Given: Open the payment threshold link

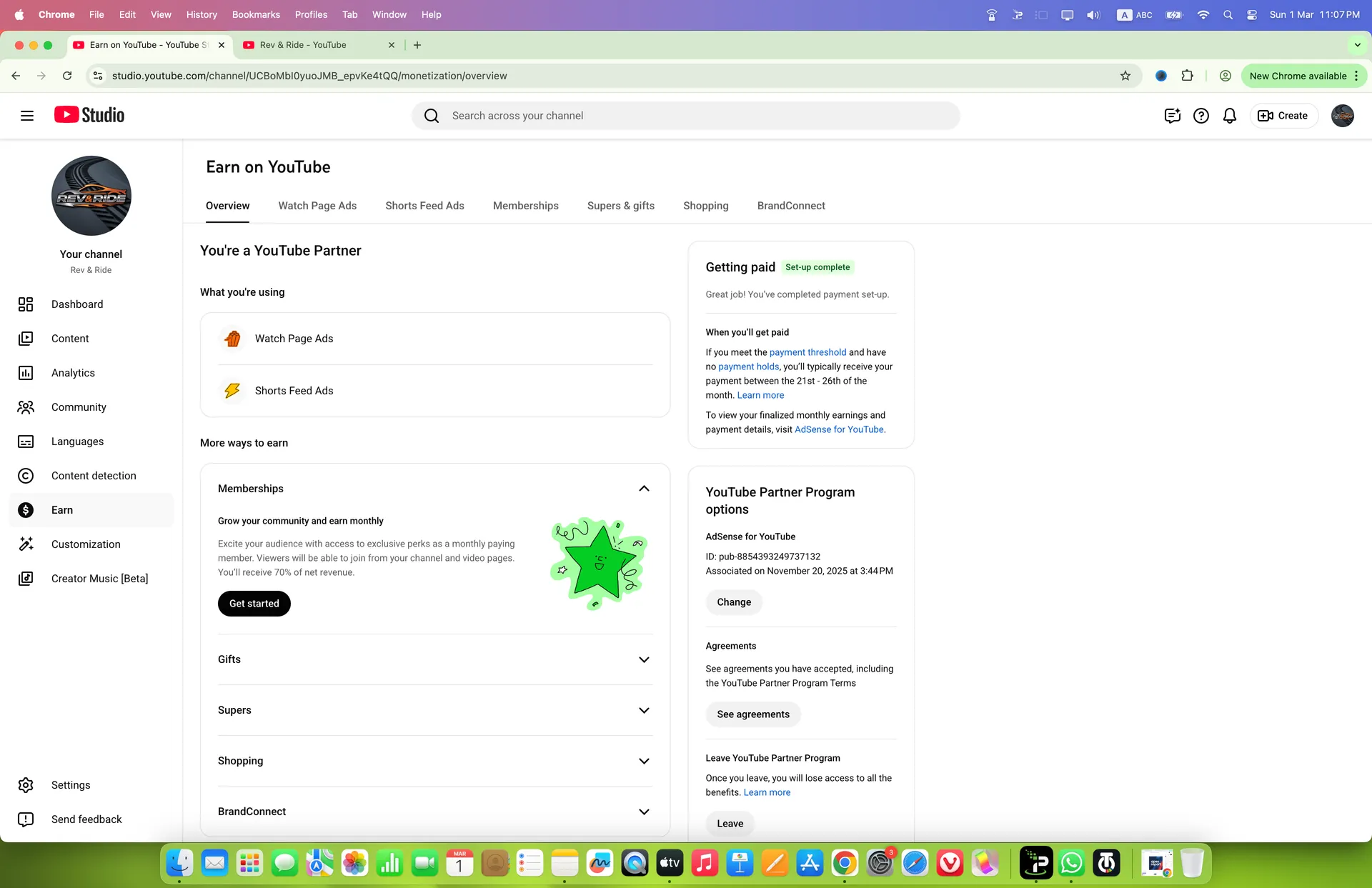Looking at the screenshot, I should [807, 352].
